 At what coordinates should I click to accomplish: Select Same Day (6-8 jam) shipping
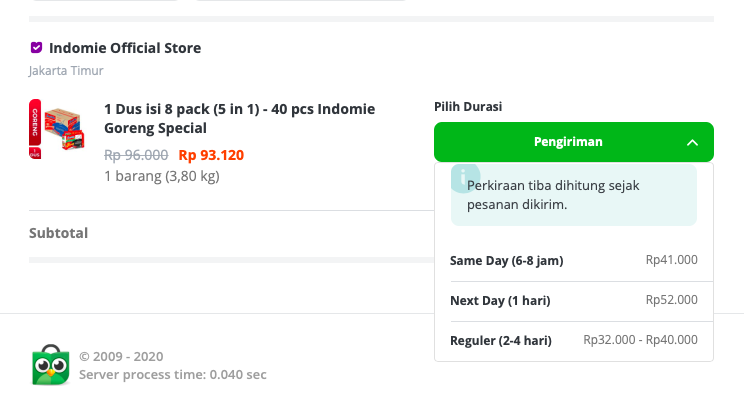point(574,261)
